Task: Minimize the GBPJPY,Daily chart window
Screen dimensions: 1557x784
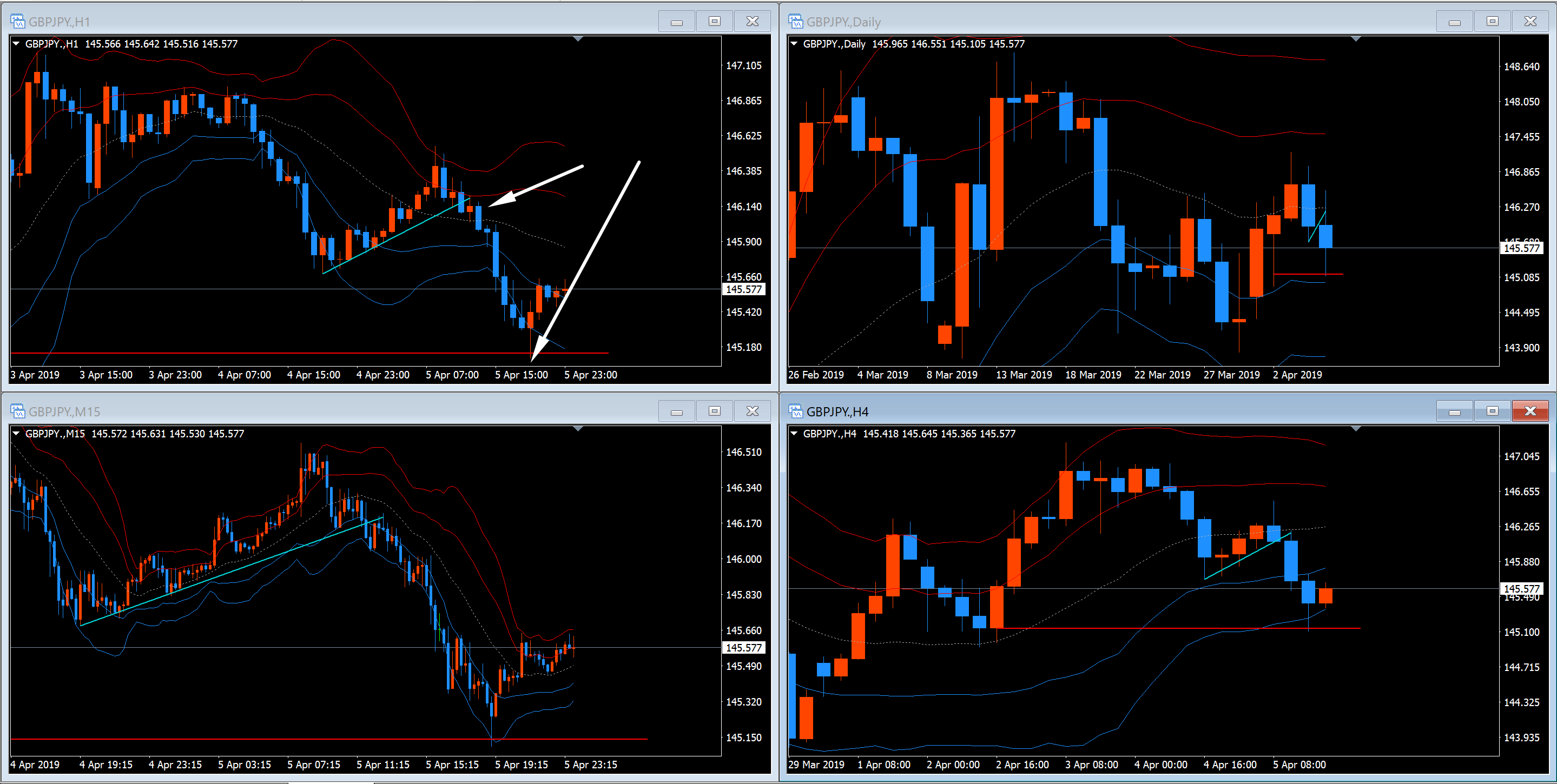Action: [x=1454, y=22]
